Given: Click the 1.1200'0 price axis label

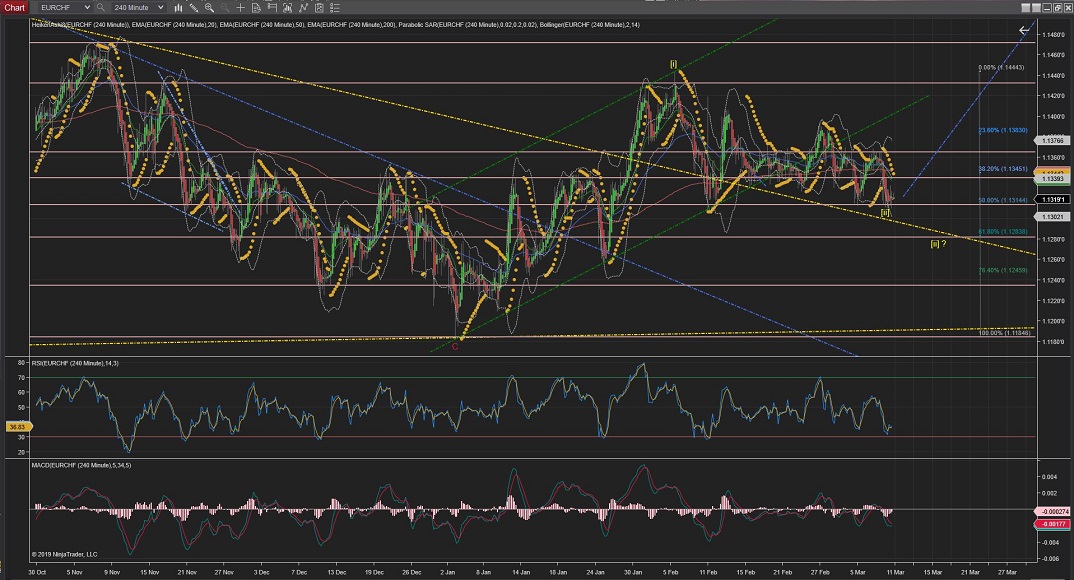Looking at the screenshot, I should click(1053, 321).
